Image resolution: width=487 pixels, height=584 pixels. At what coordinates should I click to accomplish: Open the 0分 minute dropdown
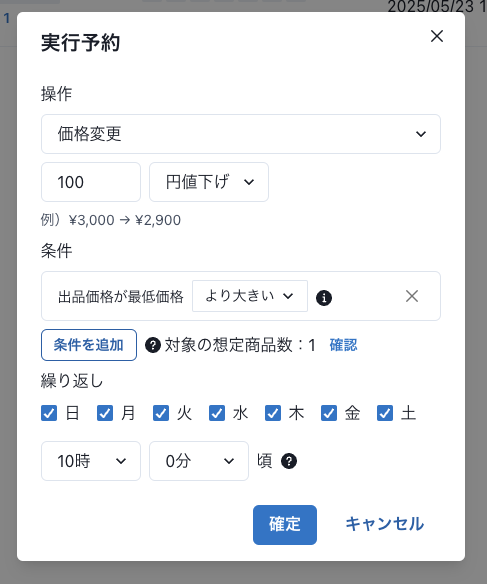(199, 461)
